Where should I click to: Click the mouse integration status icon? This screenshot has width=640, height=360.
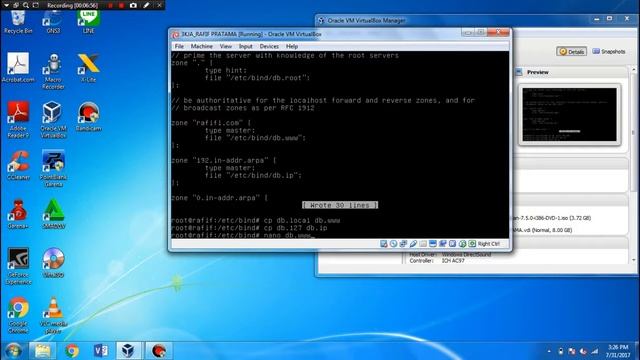[x=462, y=244]
